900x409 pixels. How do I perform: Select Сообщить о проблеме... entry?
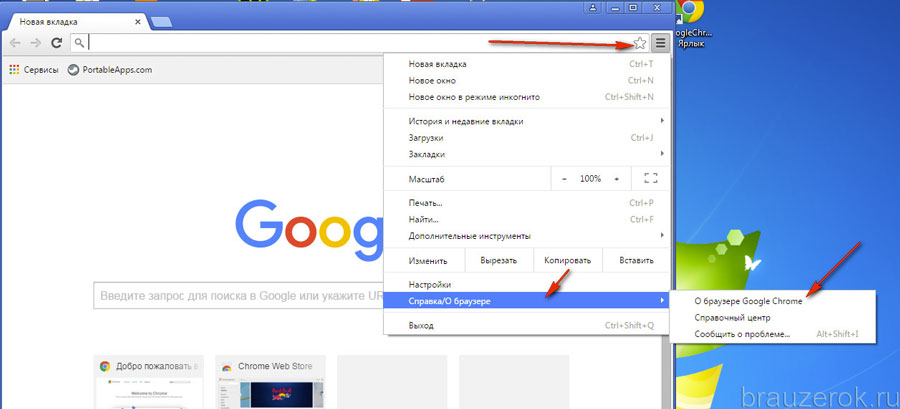click(x=773, y=333)
